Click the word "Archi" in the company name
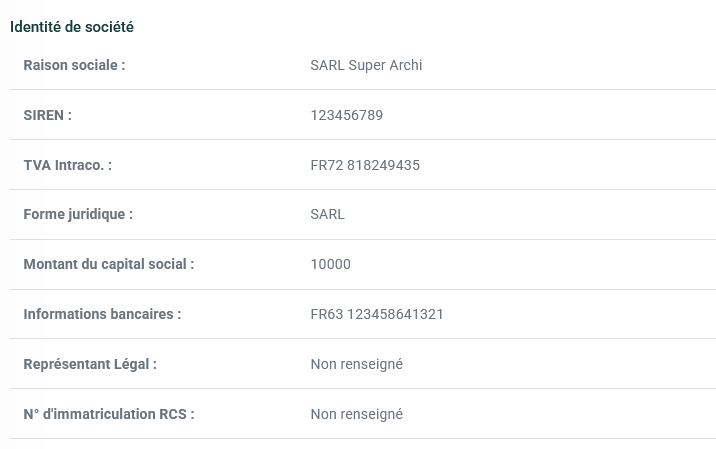716x449 pixels. point(404,65)
